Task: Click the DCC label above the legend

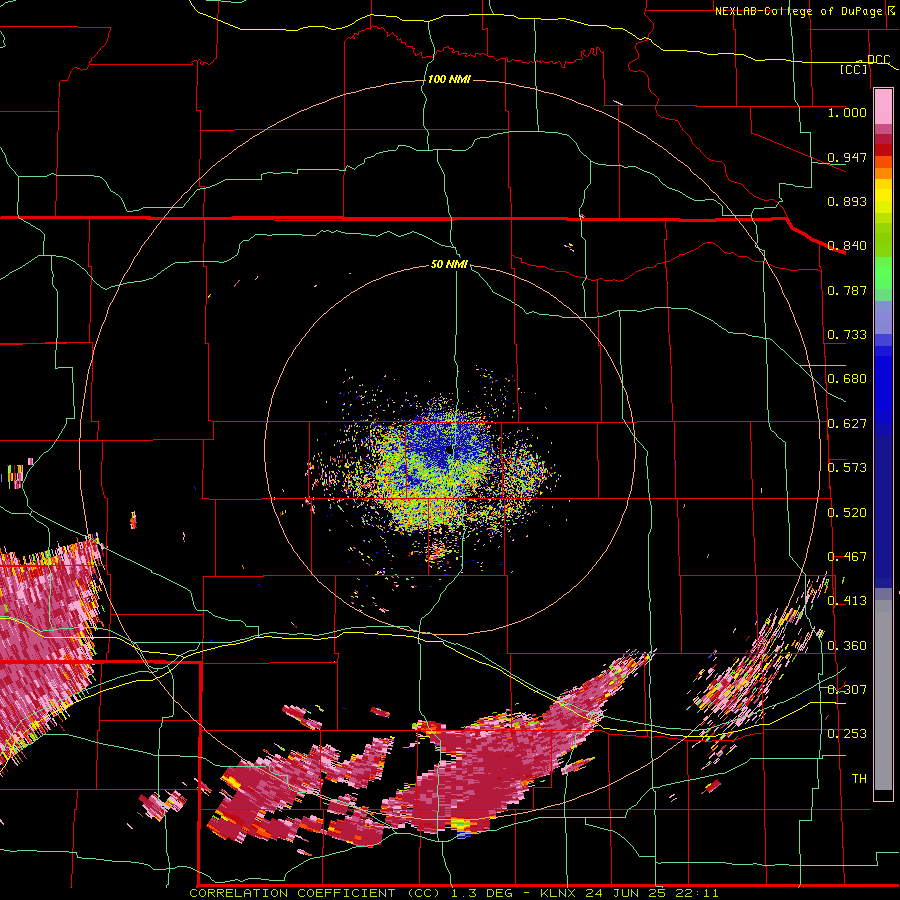Action: pos(878,59)
